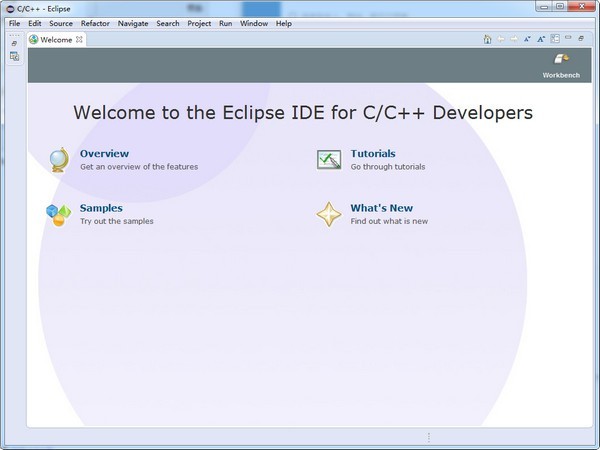Restore the Welcome view from the toolbar's far-right icon
The width and height of the screenshot is (600, 450).
click(x=581, y=38)
